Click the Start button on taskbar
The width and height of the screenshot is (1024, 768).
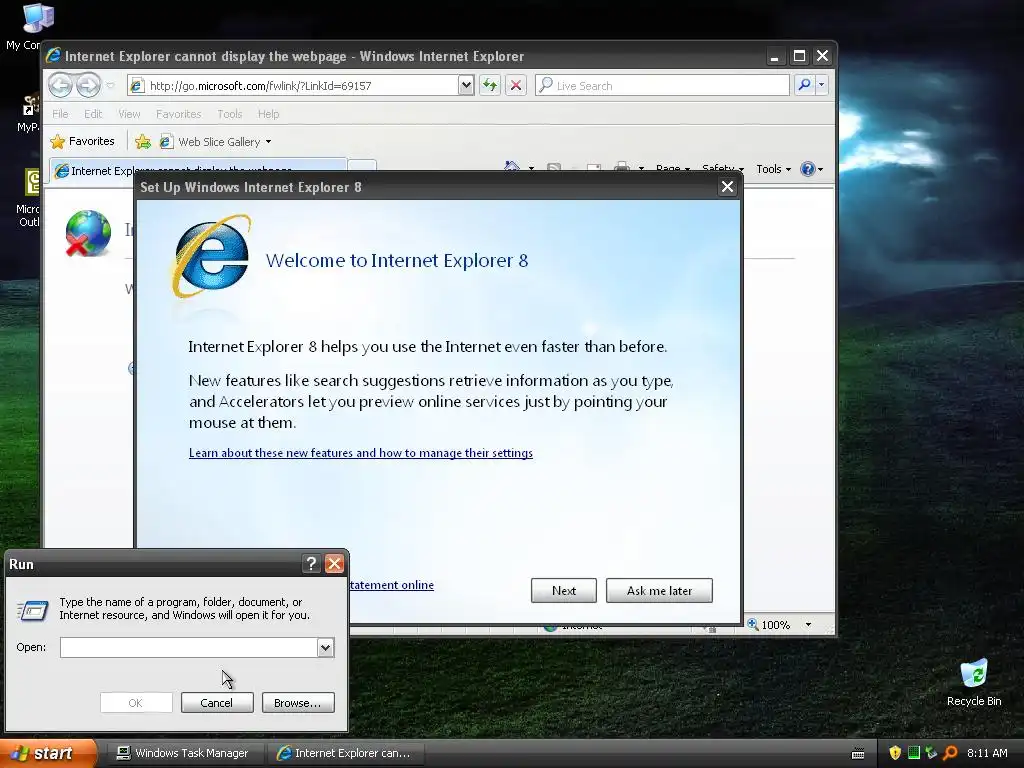pos(48,753)
